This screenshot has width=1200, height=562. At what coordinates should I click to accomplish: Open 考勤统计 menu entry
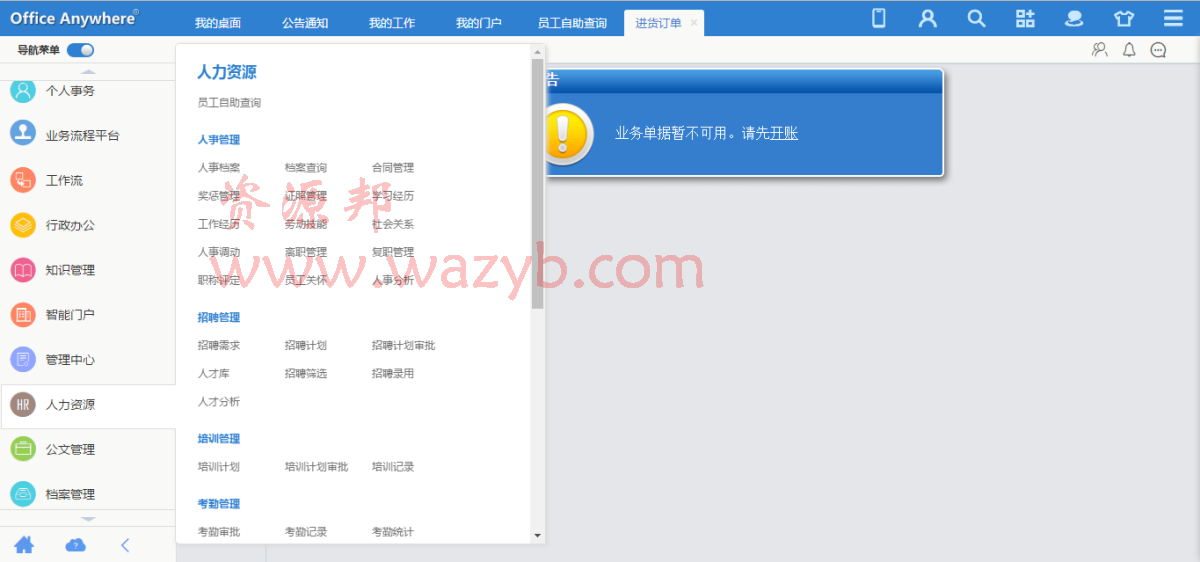pos(393,532)
